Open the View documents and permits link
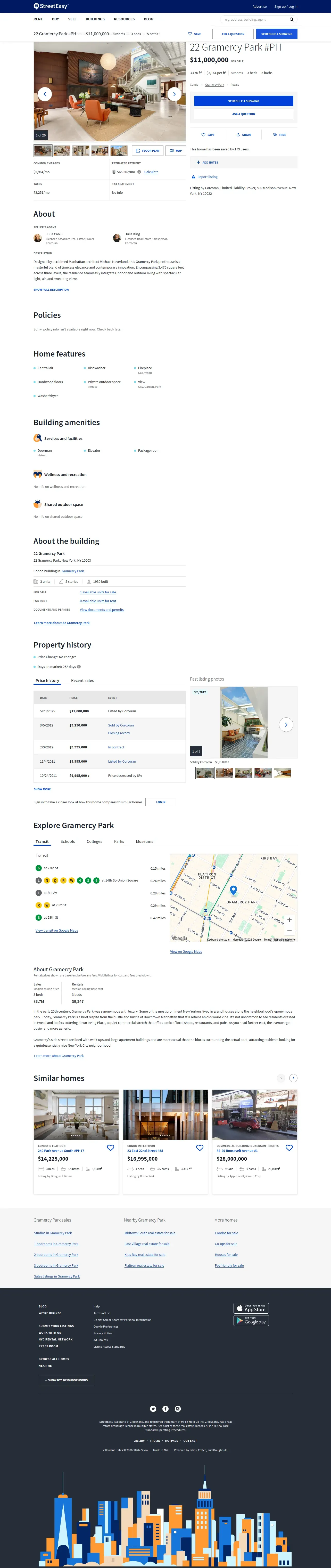The image size is (331, 1568). point(102,609)
